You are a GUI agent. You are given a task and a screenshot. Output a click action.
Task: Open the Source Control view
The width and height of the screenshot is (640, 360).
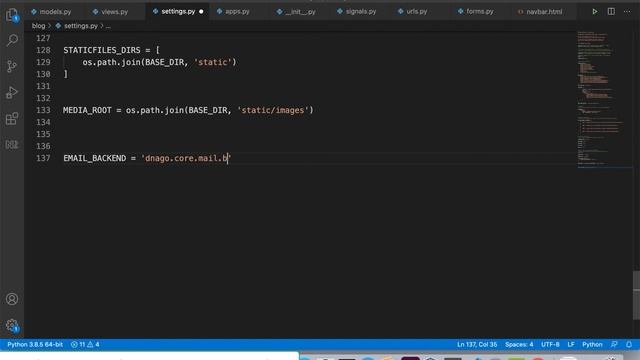coord(12,66)
